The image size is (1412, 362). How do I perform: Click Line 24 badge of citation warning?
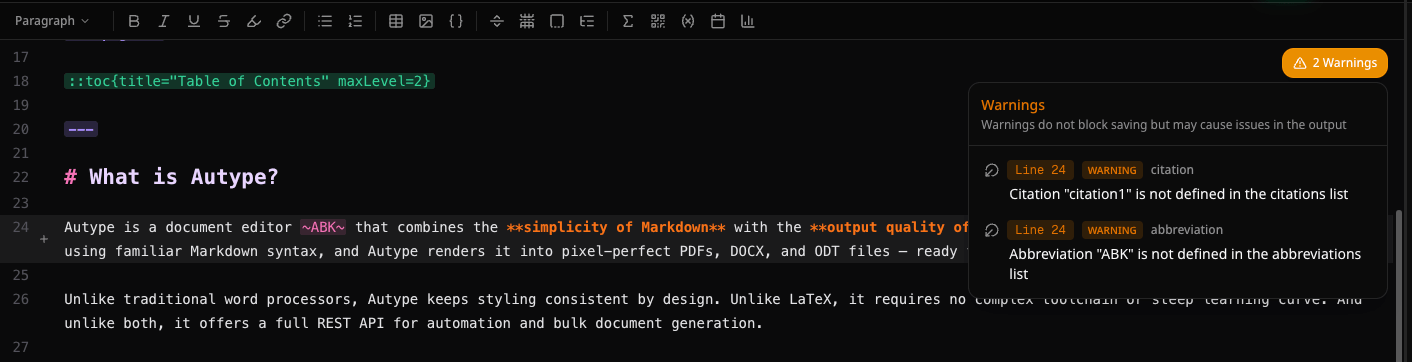tap(1040, 170)
